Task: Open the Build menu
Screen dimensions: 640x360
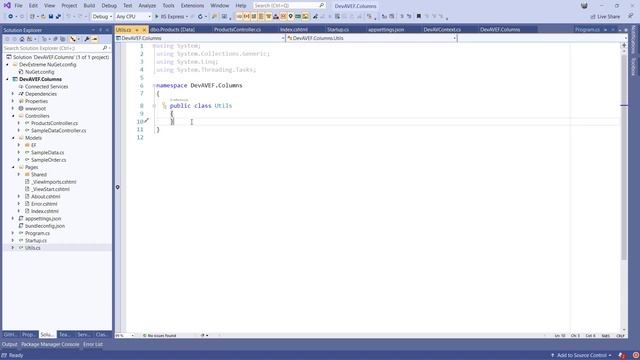Action: pos(89,6)
